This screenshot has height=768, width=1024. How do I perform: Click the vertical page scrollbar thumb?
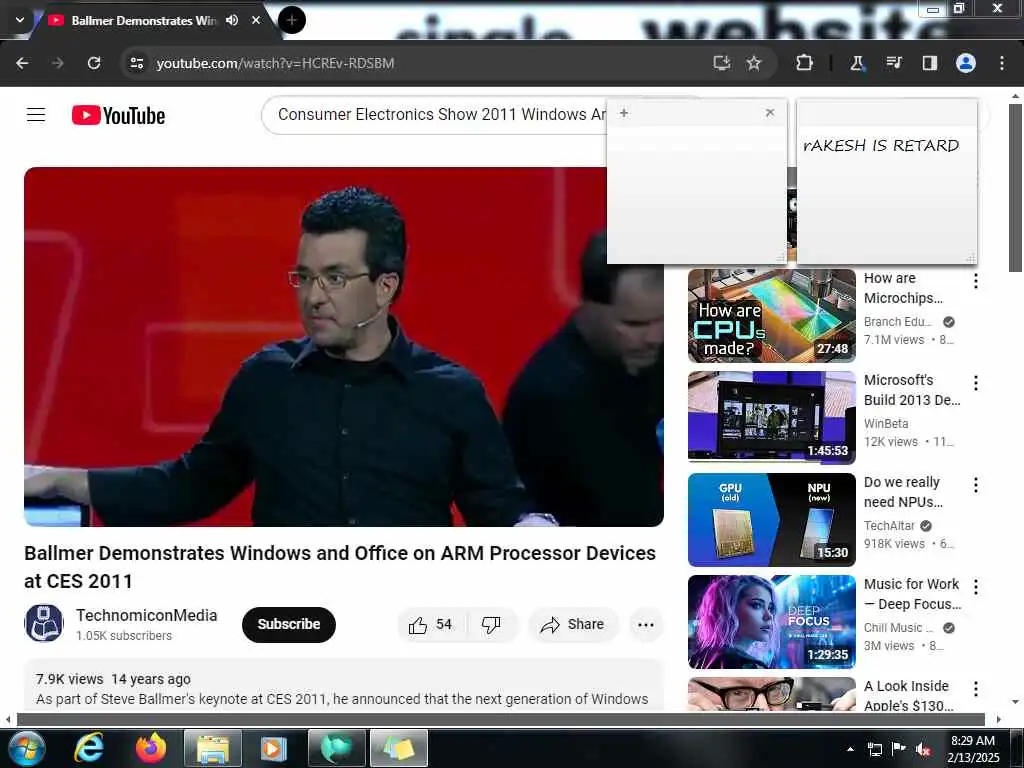click(x=1015, y=187)
